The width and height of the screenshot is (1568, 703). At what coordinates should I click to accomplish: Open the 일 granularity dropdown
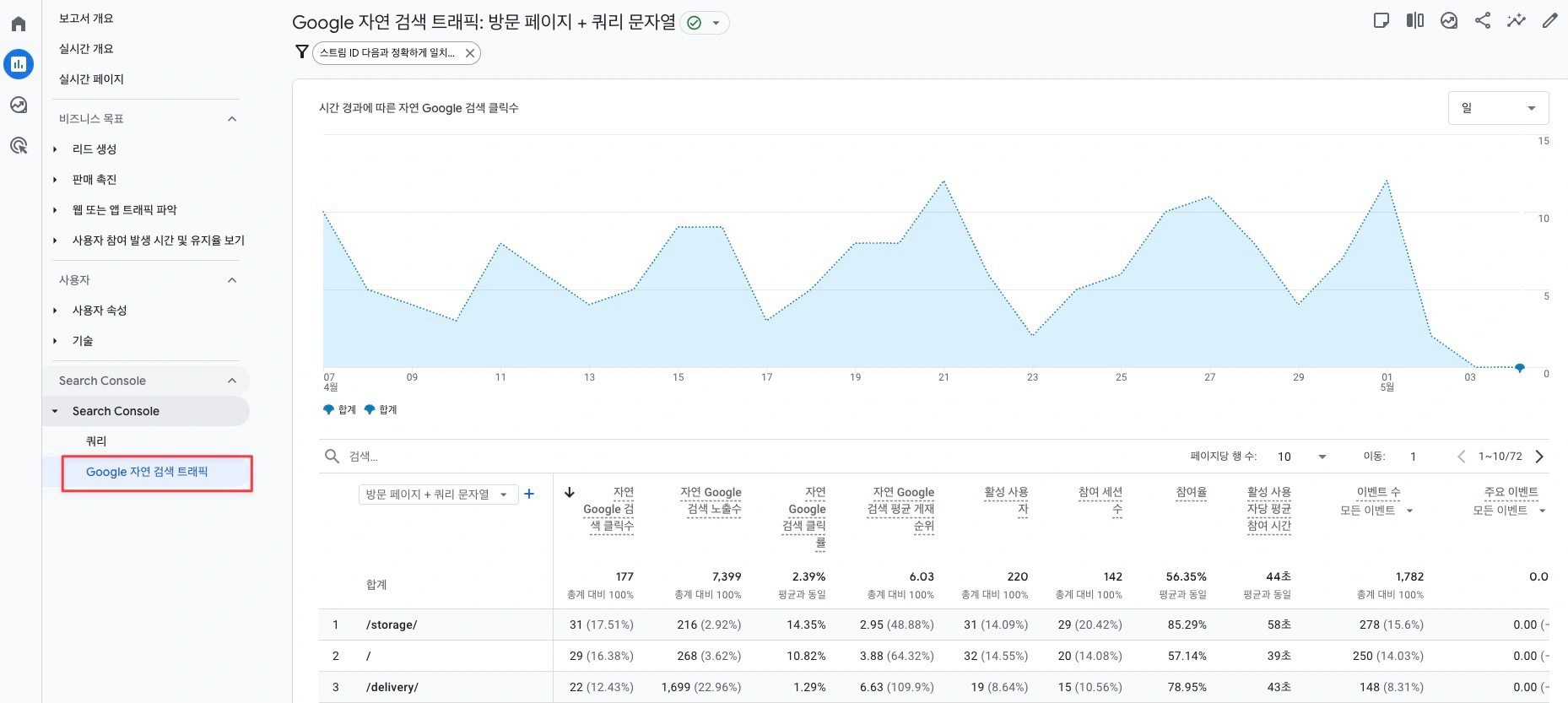pos(1498,108)
